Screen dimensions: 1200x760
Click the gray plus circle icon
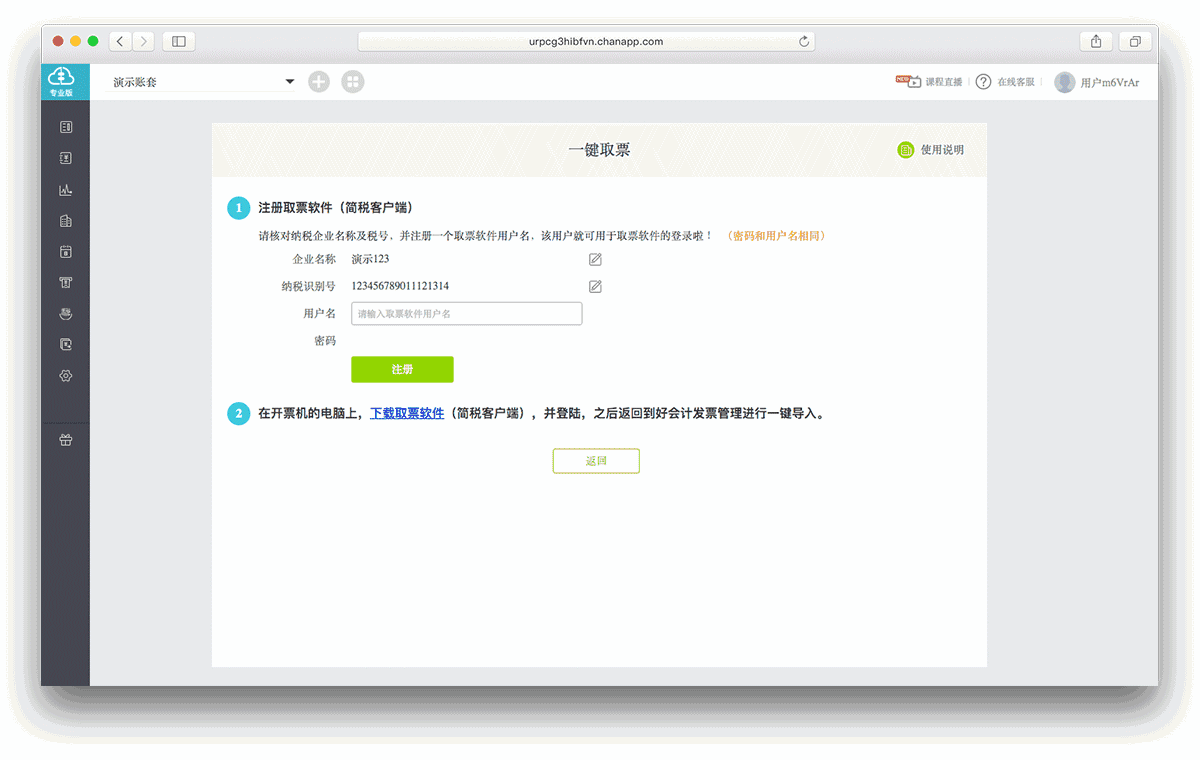coord(319,82)
